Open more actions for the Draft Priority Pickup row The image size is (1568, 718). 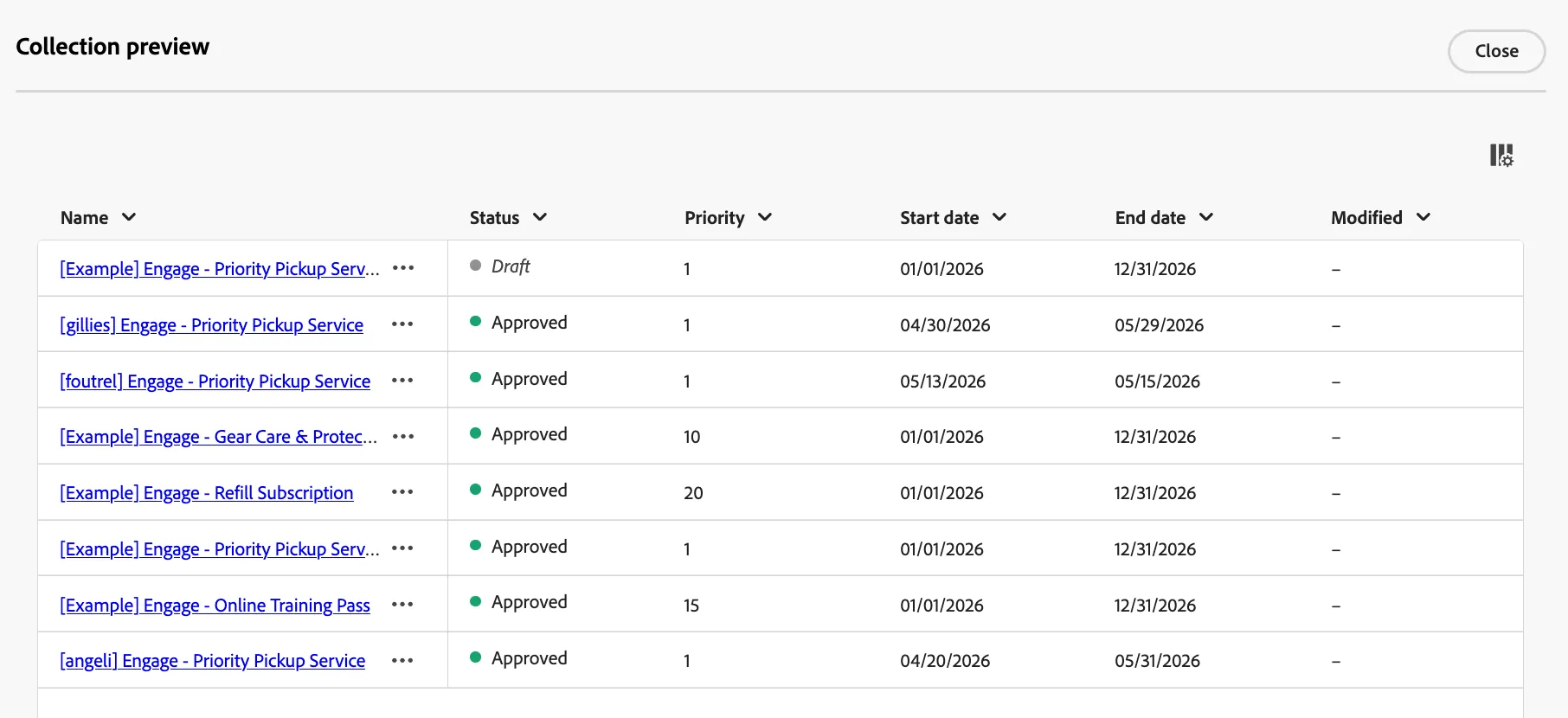click(403, 268)
